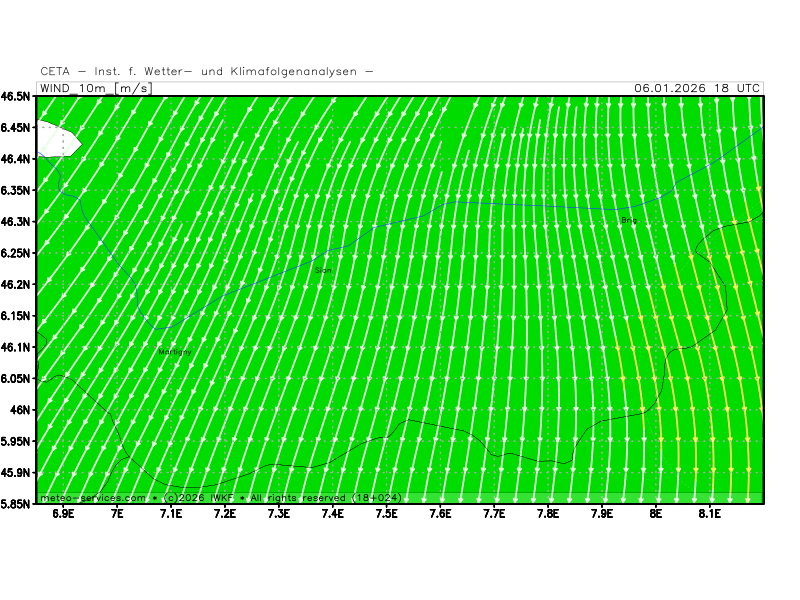
Task: Click the Brig city label
Action: [628, 220]
